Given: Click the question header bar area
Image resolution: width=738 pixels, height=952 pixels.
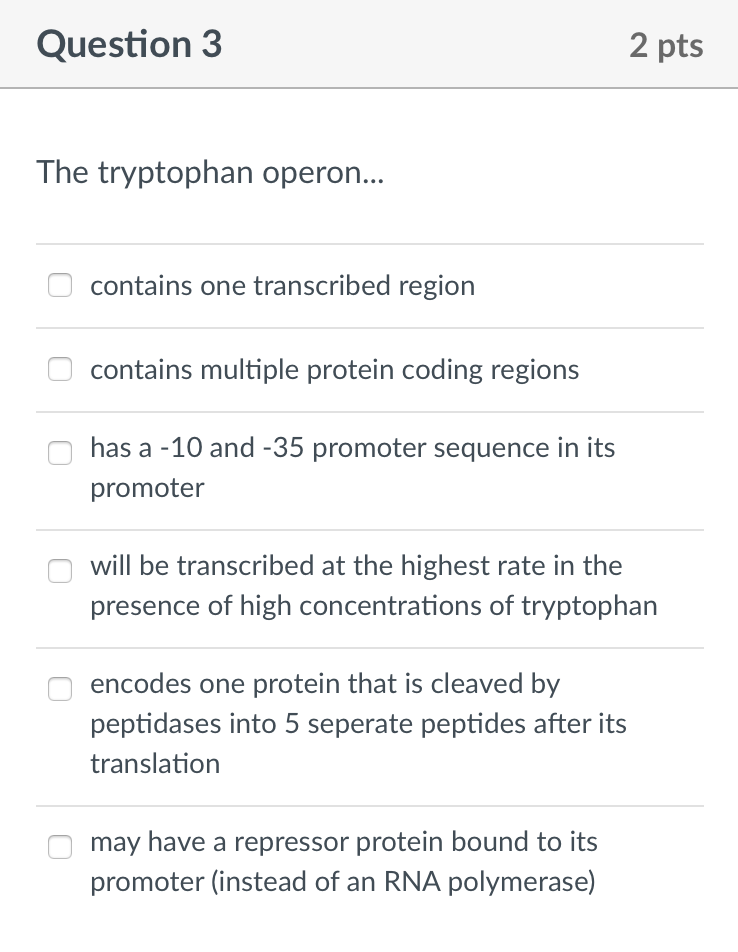Looking at the screenshot, I should [x=369, y=44].
